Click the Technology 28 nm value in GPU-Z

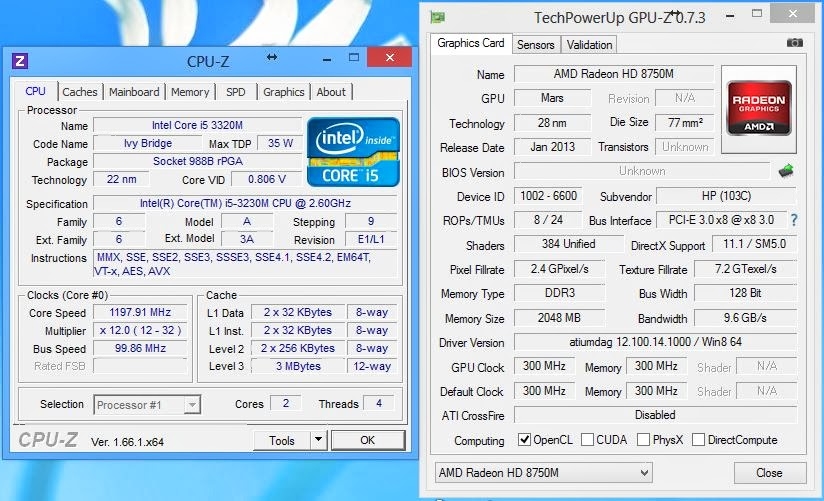coord(552,122)
